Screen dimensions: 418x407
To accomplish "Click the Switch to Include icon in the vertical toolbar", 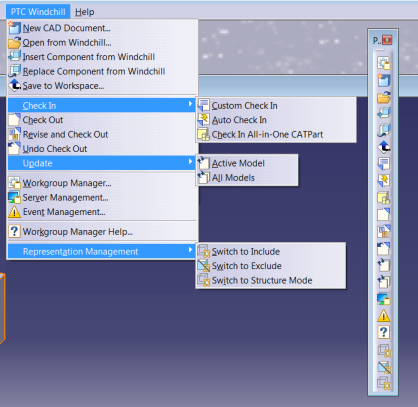I will [x=384, y=351].
